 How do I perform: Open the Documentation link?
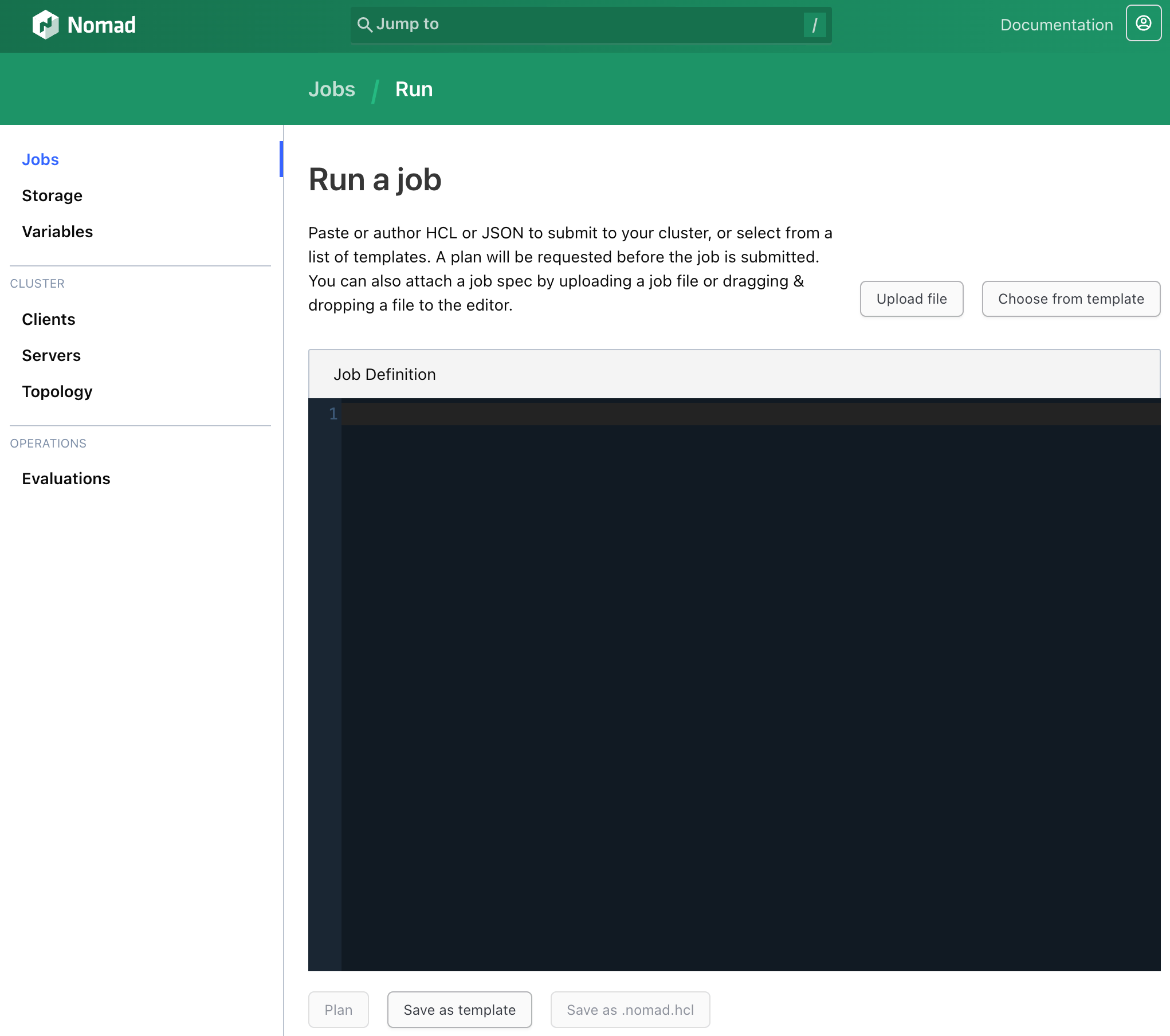pyautogui.click(x=1056, y=25)
